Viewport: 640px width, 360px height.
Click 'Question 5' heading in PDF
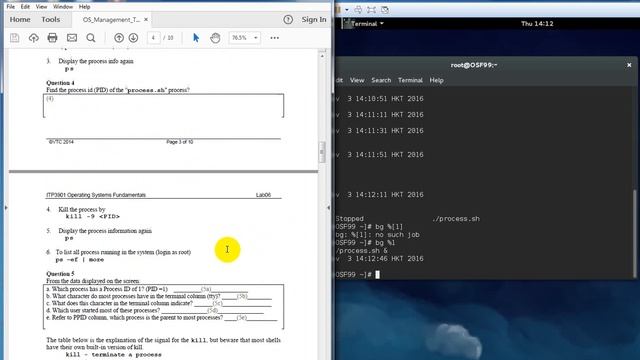tap(60, 274)
